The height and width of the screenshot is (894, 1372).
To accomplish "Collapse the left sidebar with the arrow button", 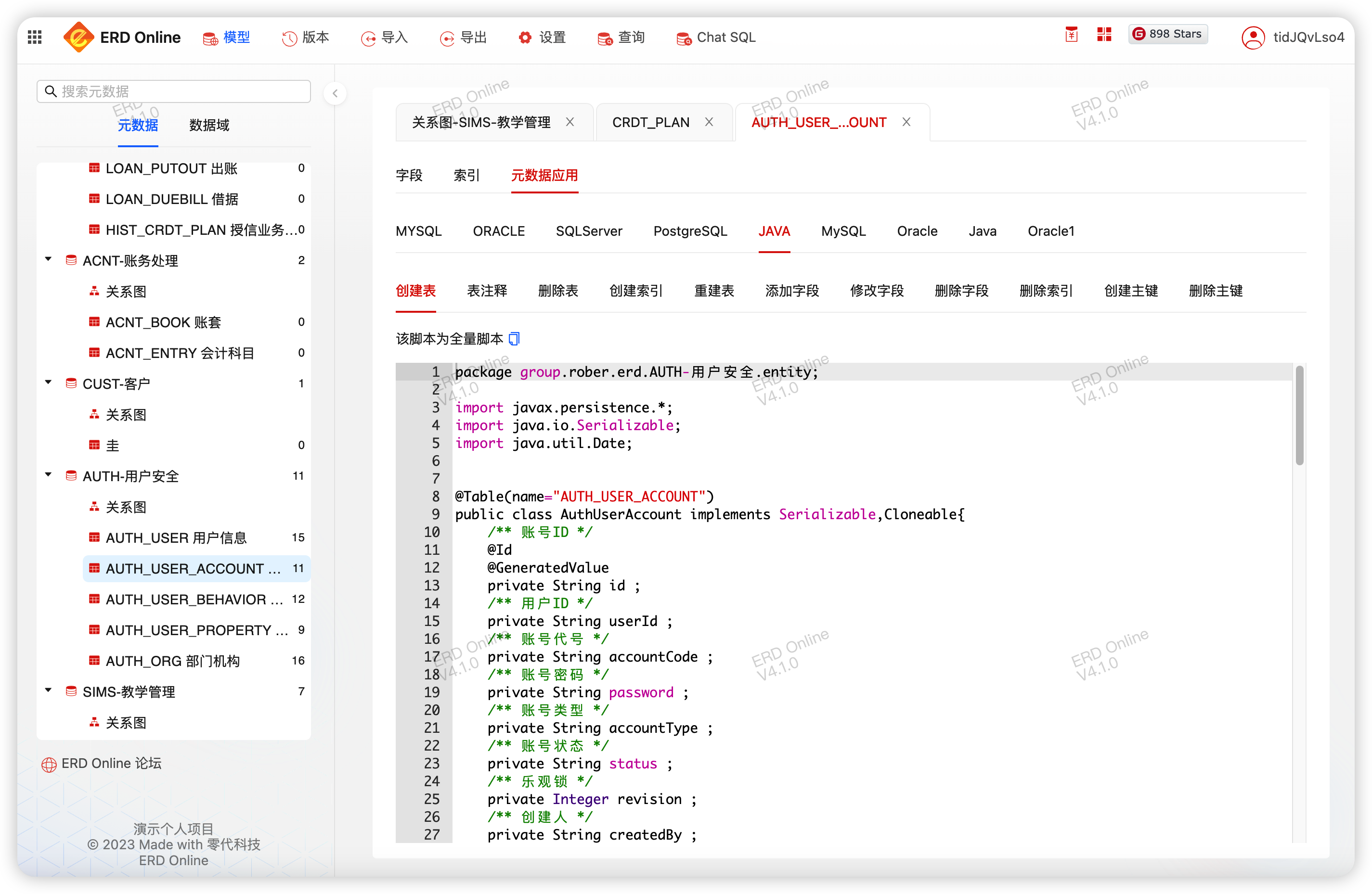I will pyautogui.click(x=335, y=93).
